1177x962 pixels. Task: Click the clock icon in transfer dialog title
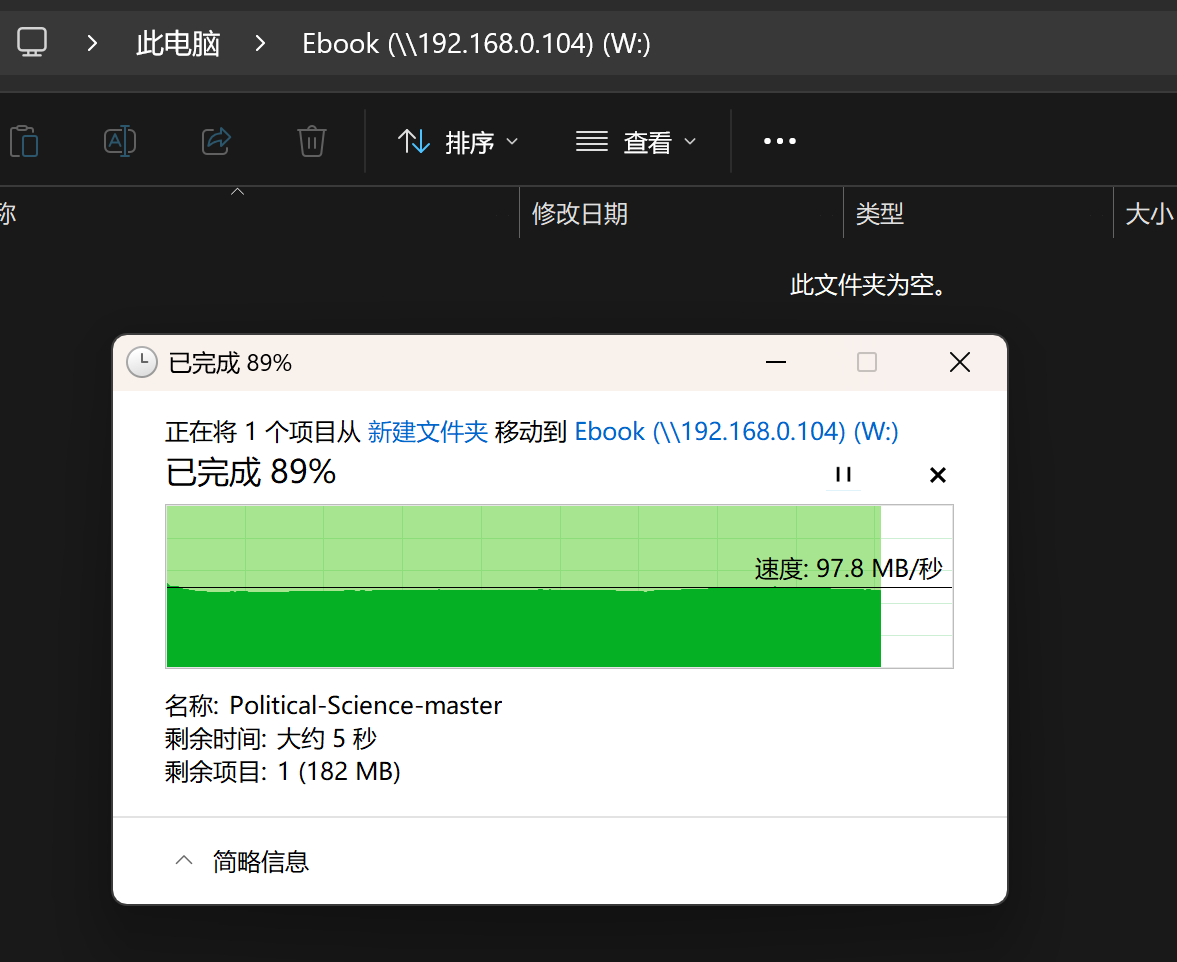[142, 362]
